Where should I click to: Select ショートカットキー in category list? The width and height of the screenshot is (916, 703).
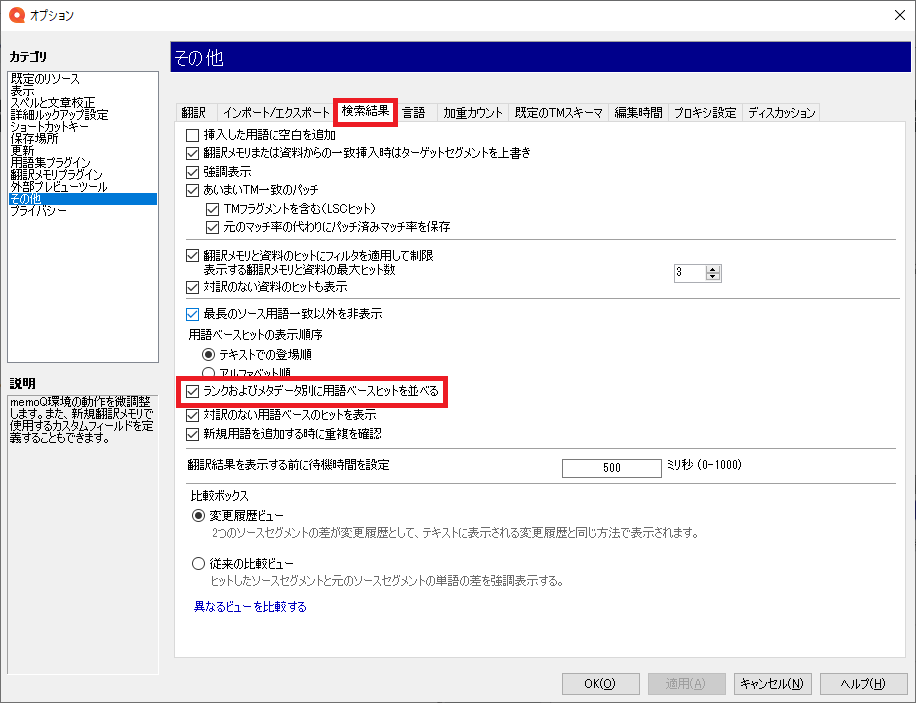coord(50,127)
